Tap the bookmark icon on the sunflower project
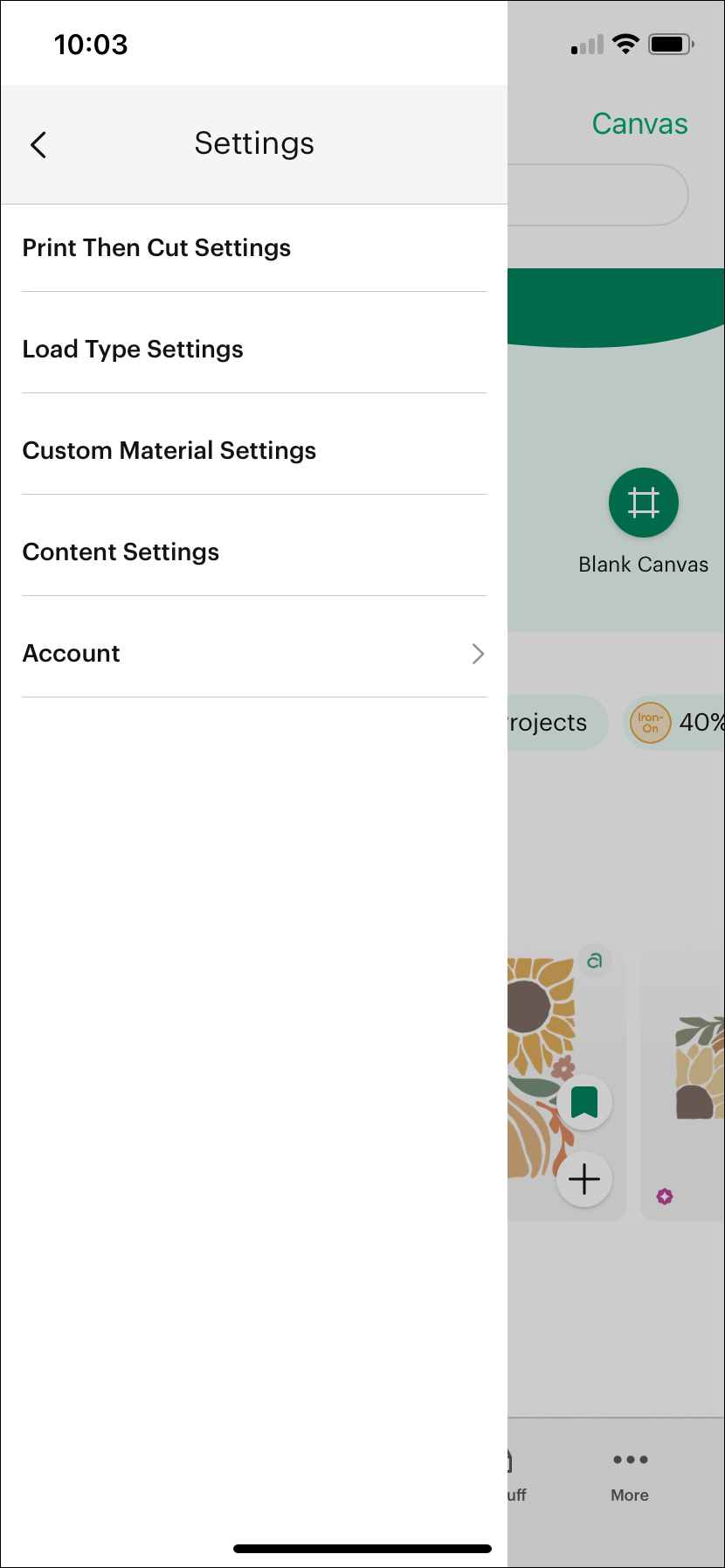This screenshot has width=725, height=1568. [584, 1102]
